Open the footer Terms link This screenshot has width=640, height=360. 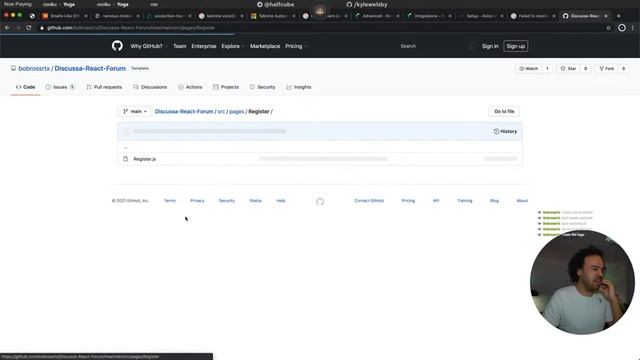coord(170,200)
